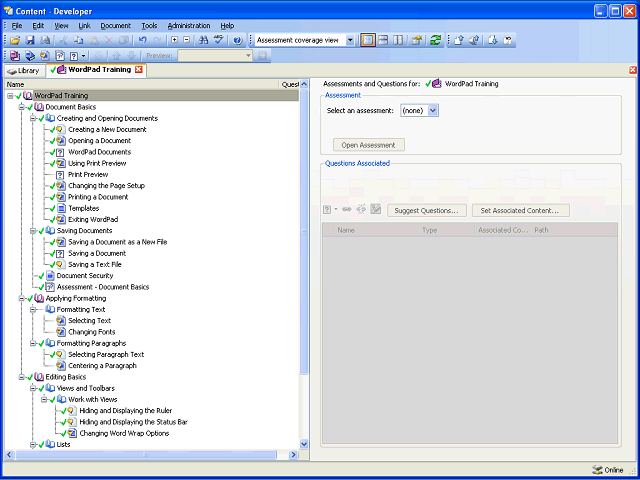Click the properties icon beside layout buttons
The image size is (640, 480).
click(x=416, y=40)
